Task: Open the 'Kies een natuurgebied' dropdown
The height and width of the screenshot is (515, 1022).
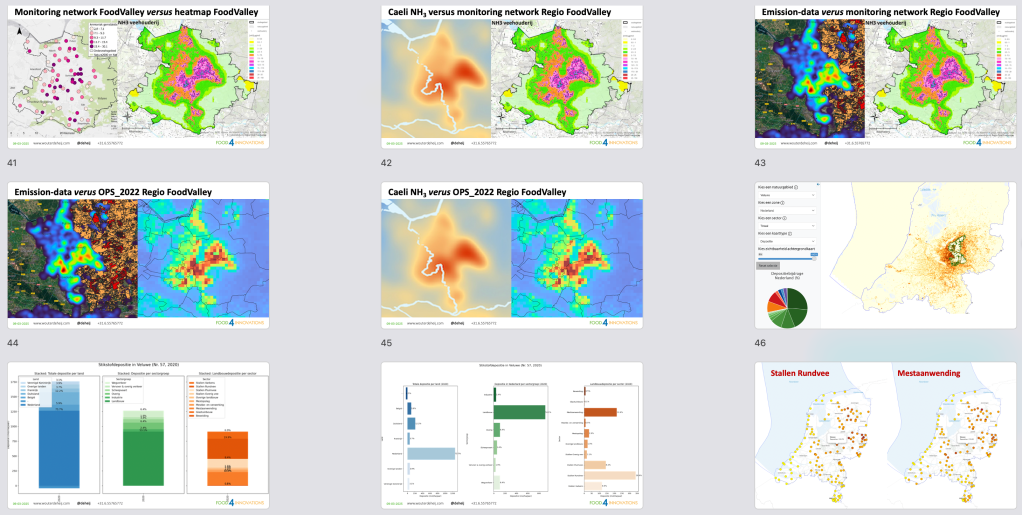Action: click(787, 196)
